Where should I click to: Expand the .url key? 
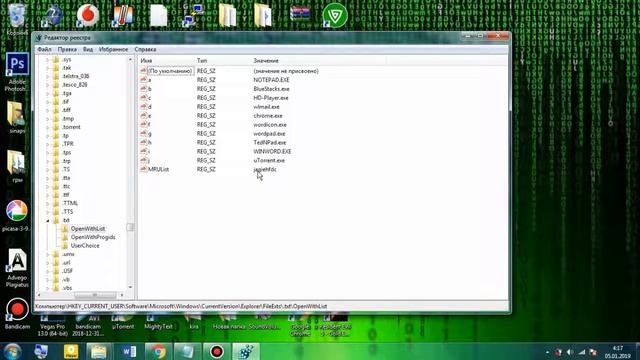tap(48, 263)
